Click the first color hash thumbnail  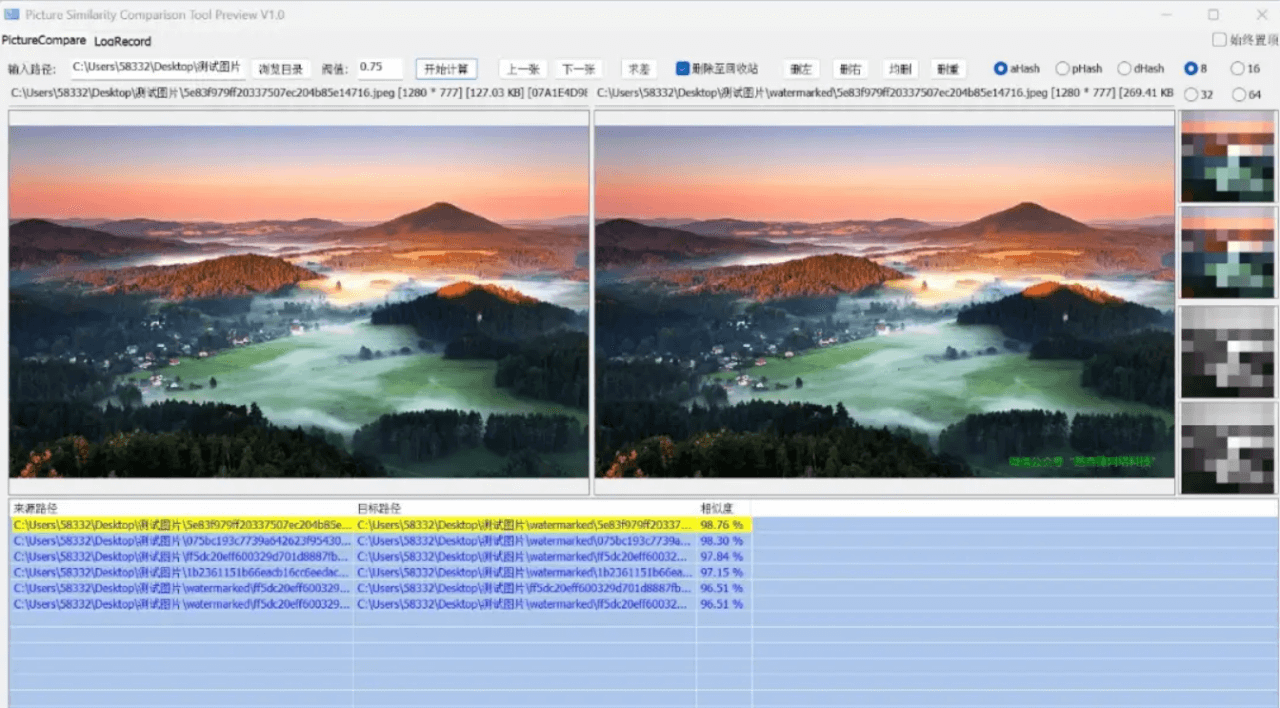(x=1228, y=156)
